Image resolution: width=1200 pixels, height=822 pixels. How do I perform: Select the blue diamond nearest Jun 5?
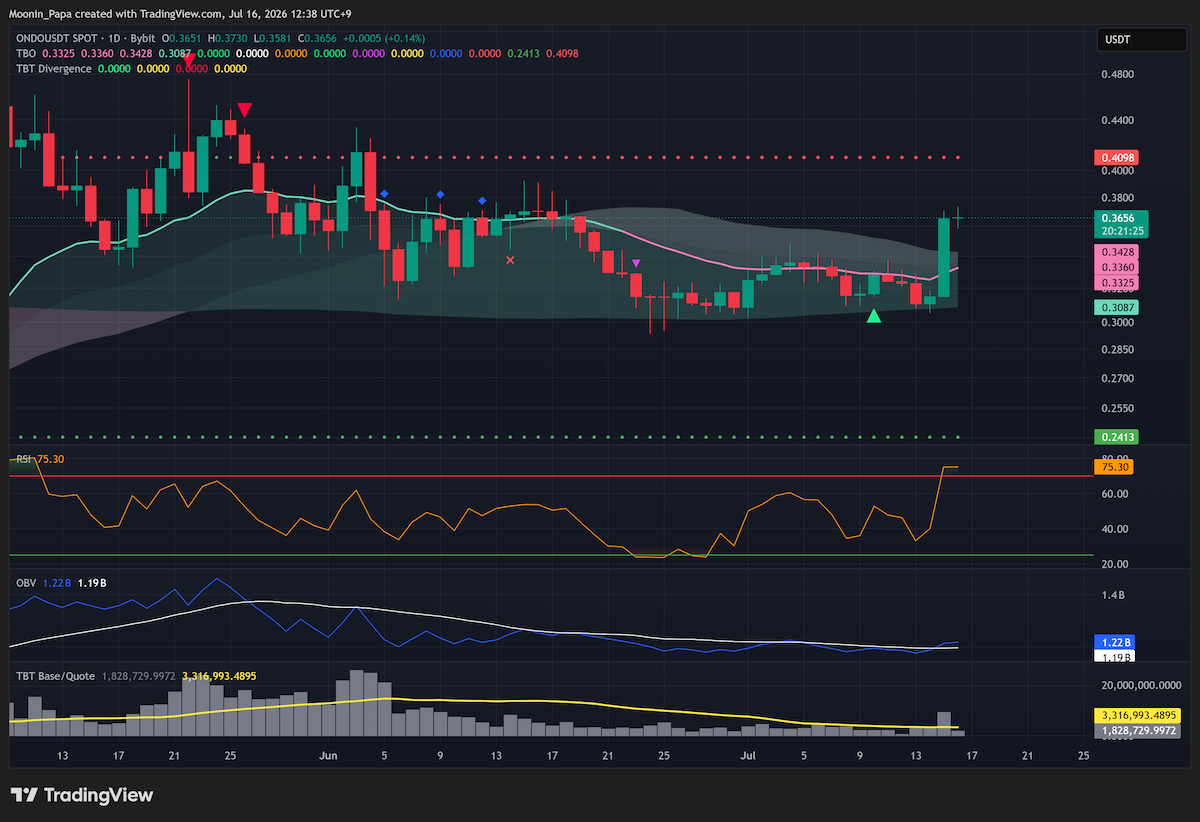[384, 193]
